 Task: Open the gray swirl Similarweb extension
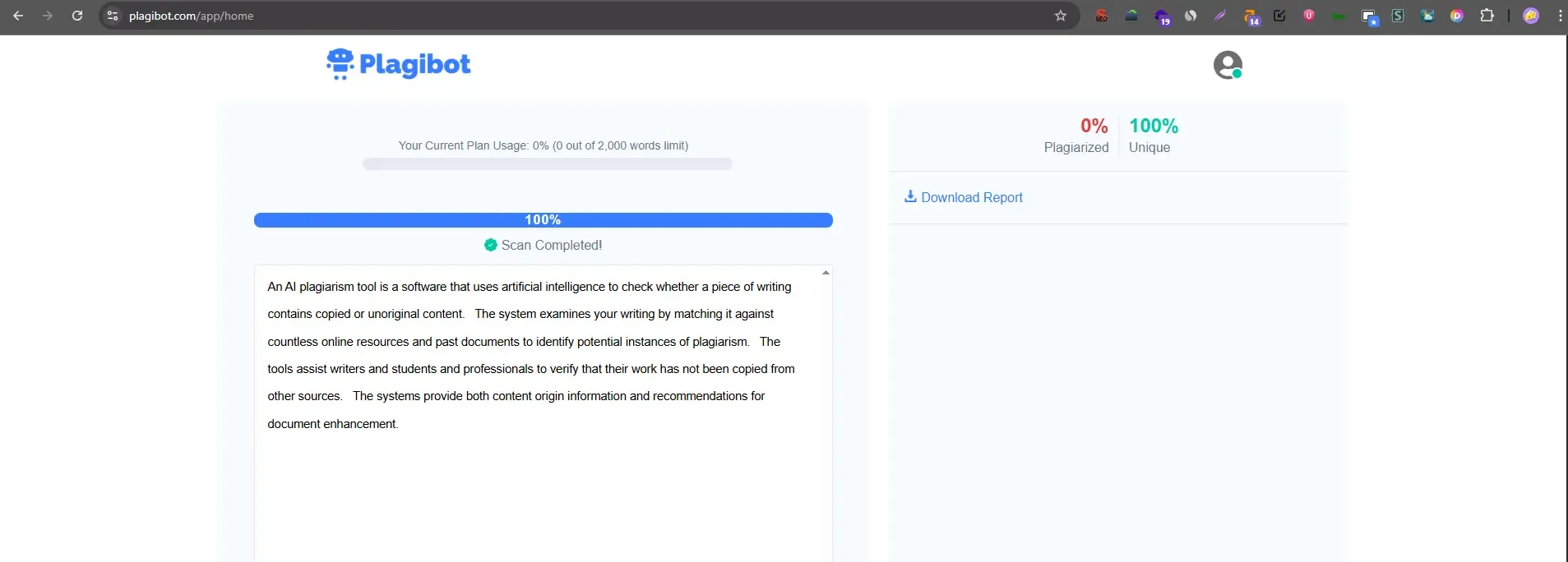click(1191, 16)
